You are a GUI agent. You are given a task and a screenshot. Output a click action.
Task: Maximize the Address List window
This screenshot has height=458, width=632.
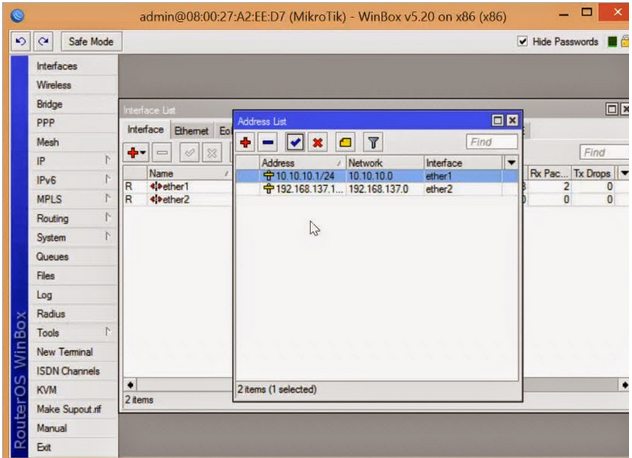click(498, 121)
